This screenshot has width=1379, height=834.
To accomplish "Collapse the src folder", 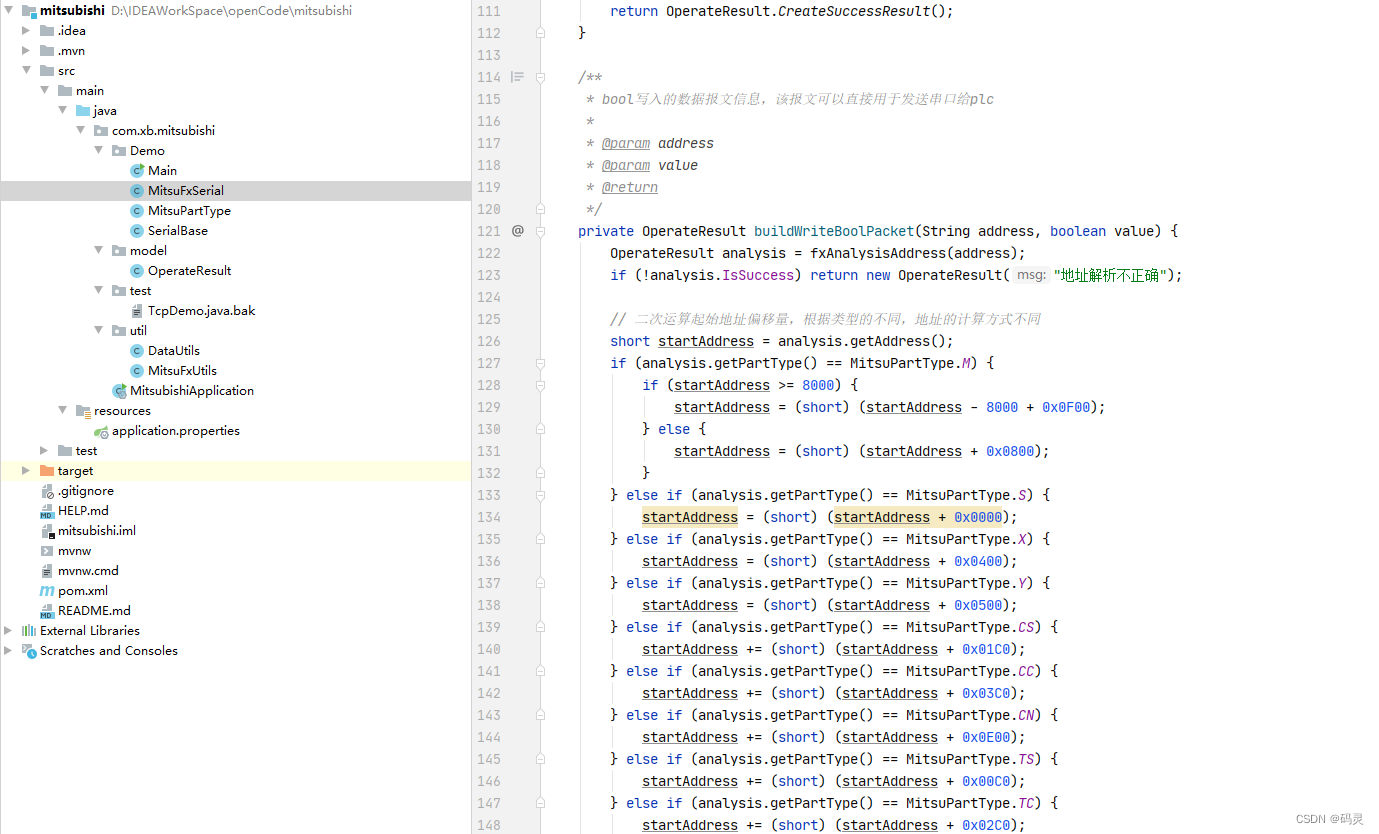I will pyautogui.click(x=27, y=71).
